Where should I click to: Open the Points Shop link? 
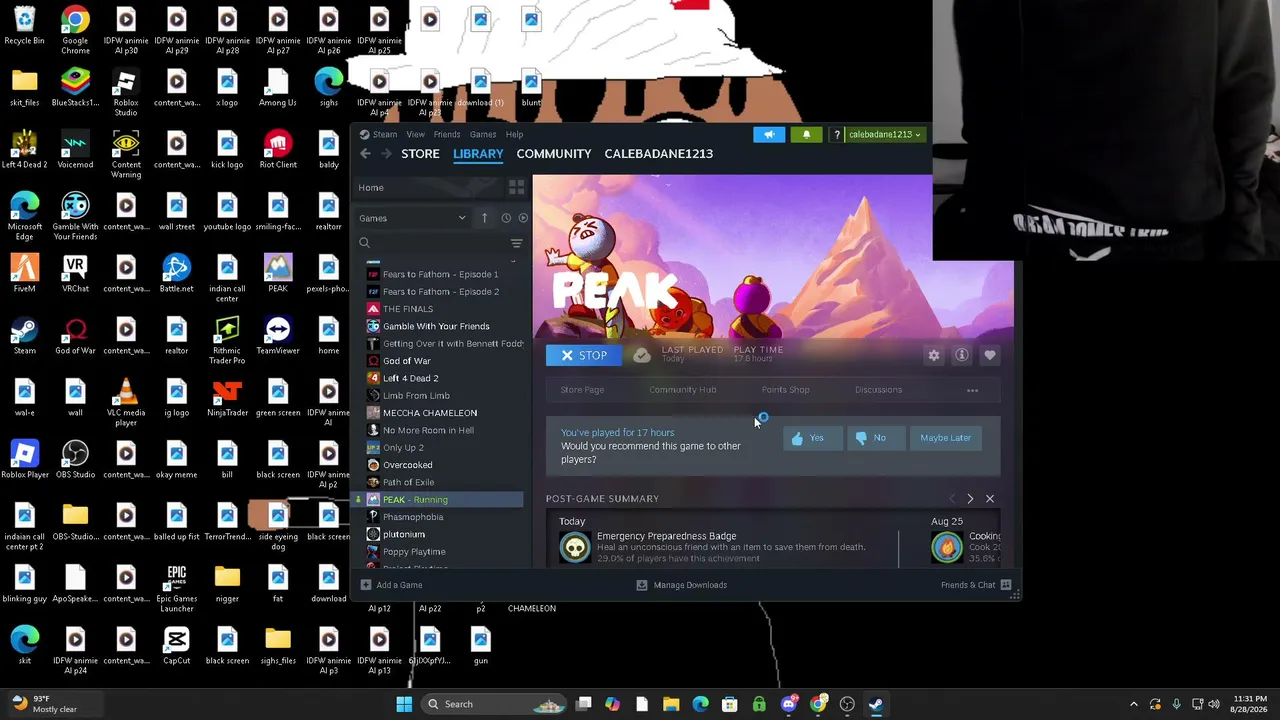pos(786,390)
